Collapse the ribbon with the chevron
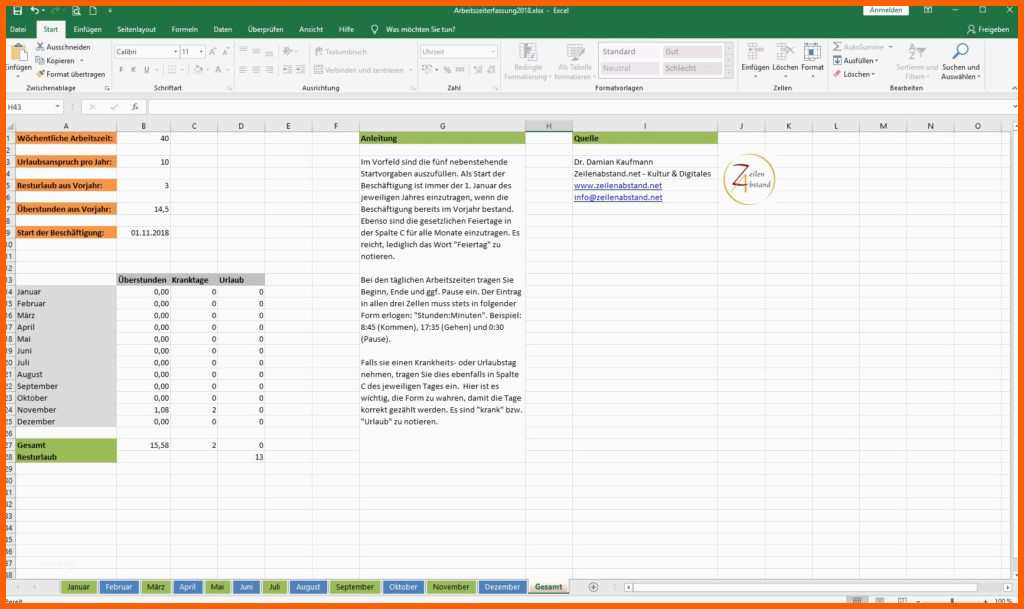Viewport: 1024px width, 609px height. [x=1014, y=88]
